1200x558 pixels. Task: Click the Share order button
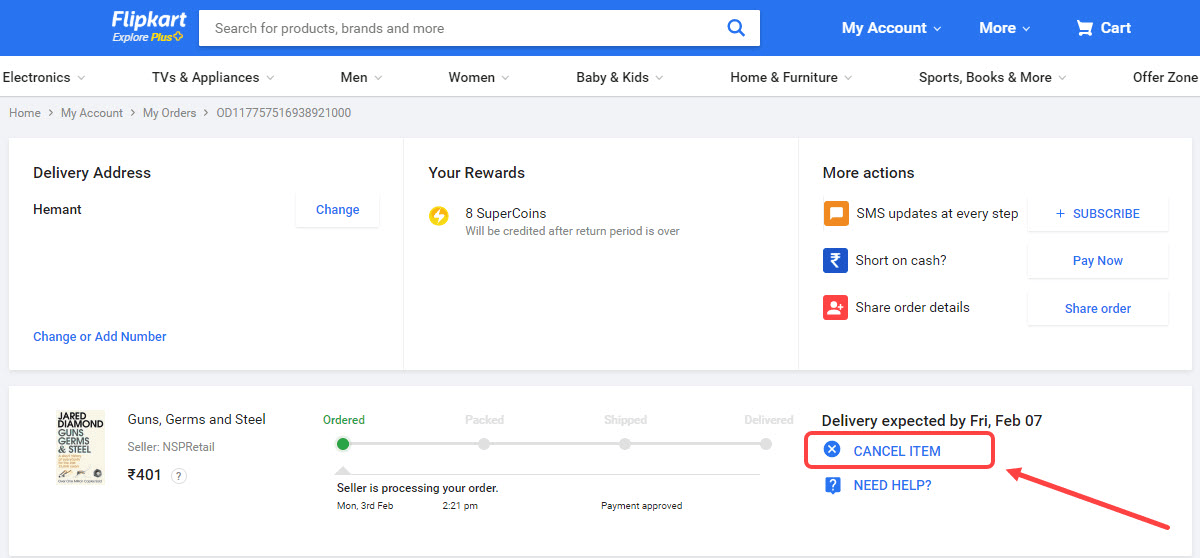click(x=1097, y=309)
